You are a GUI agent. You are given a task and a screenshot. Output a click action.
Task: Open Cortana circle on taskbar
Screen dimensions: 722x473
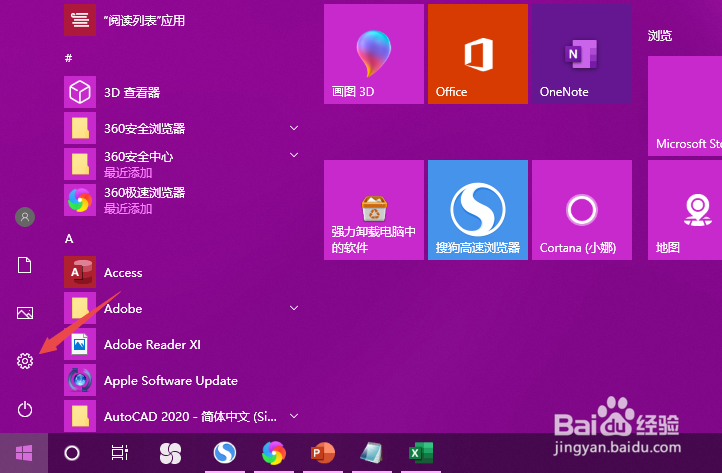72,453
